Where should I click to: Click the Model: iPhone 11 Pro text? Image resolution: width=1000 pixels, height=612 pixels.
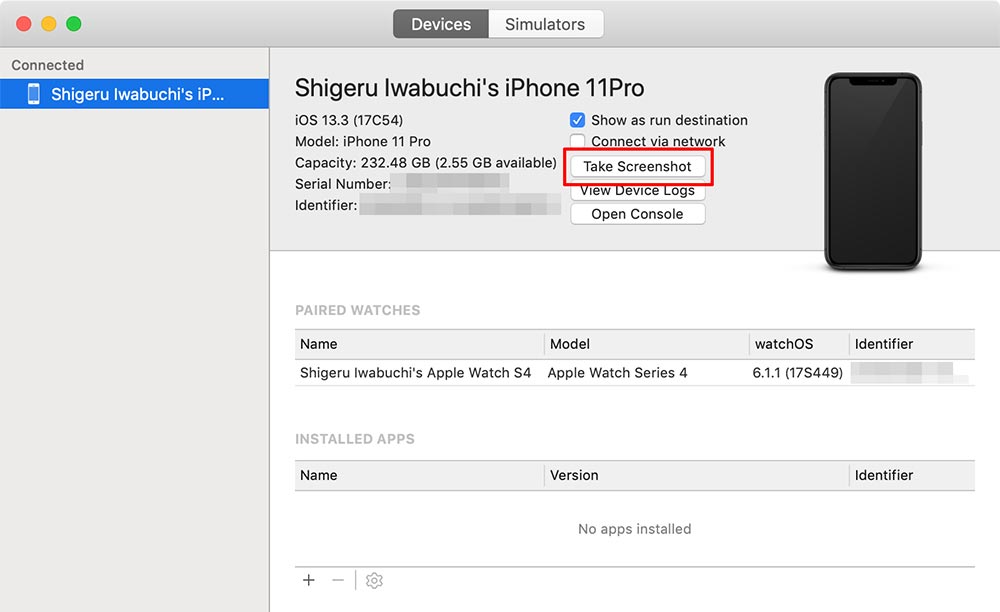point(362,141)
